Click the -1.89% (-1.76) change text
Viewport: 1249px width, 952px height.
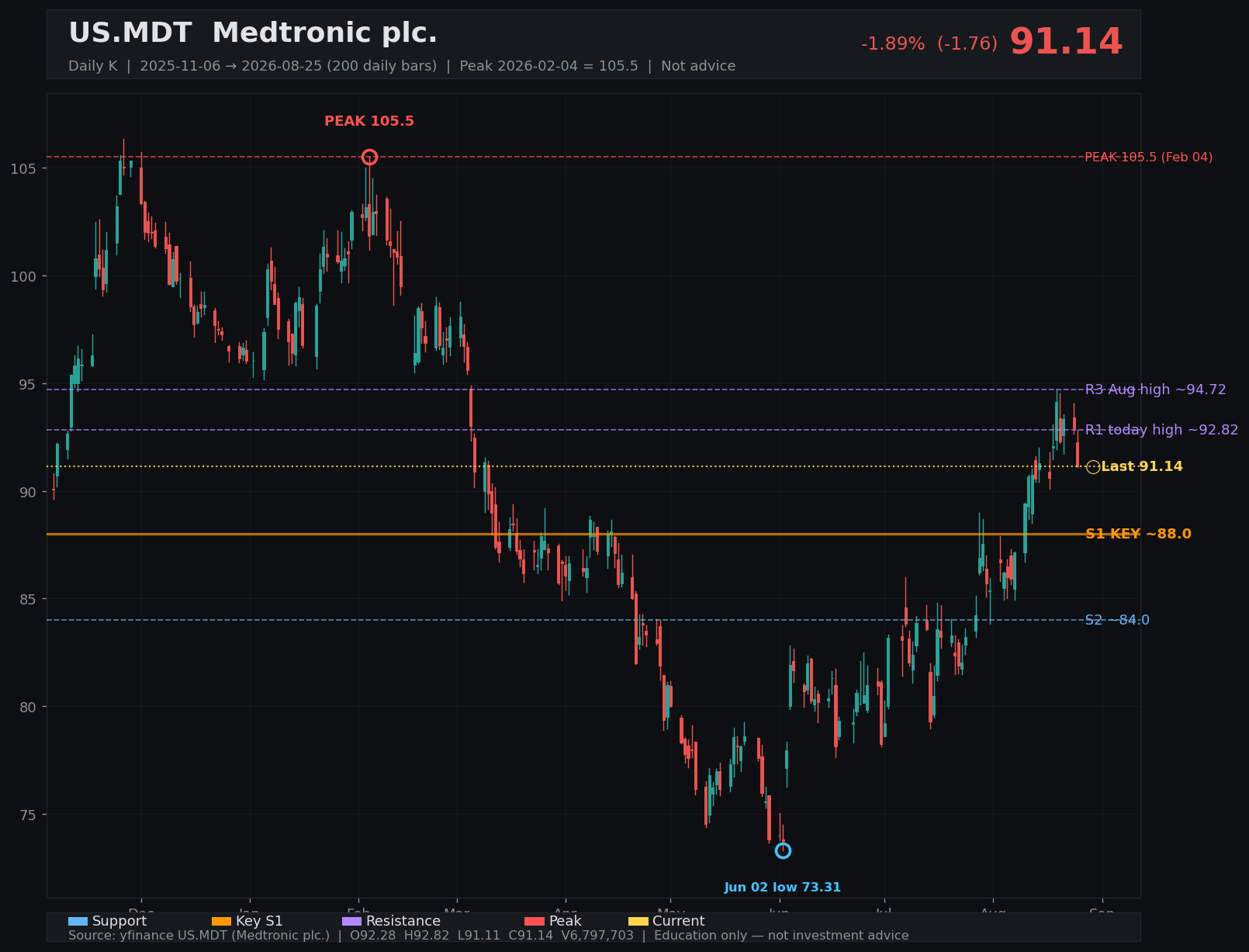[929, 44]
